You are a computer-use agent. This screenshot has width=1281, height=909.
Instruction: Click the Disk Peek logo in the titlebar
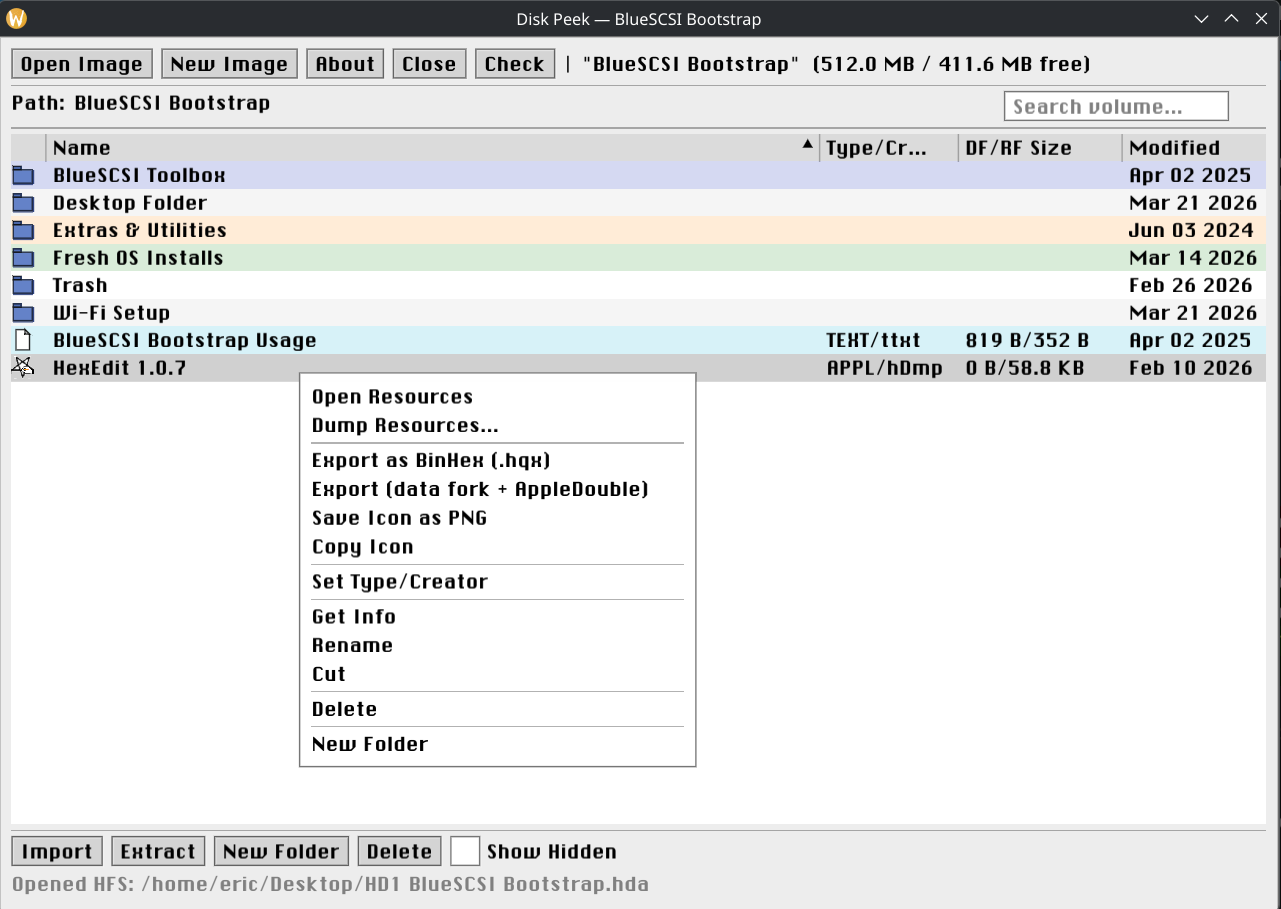16,18
